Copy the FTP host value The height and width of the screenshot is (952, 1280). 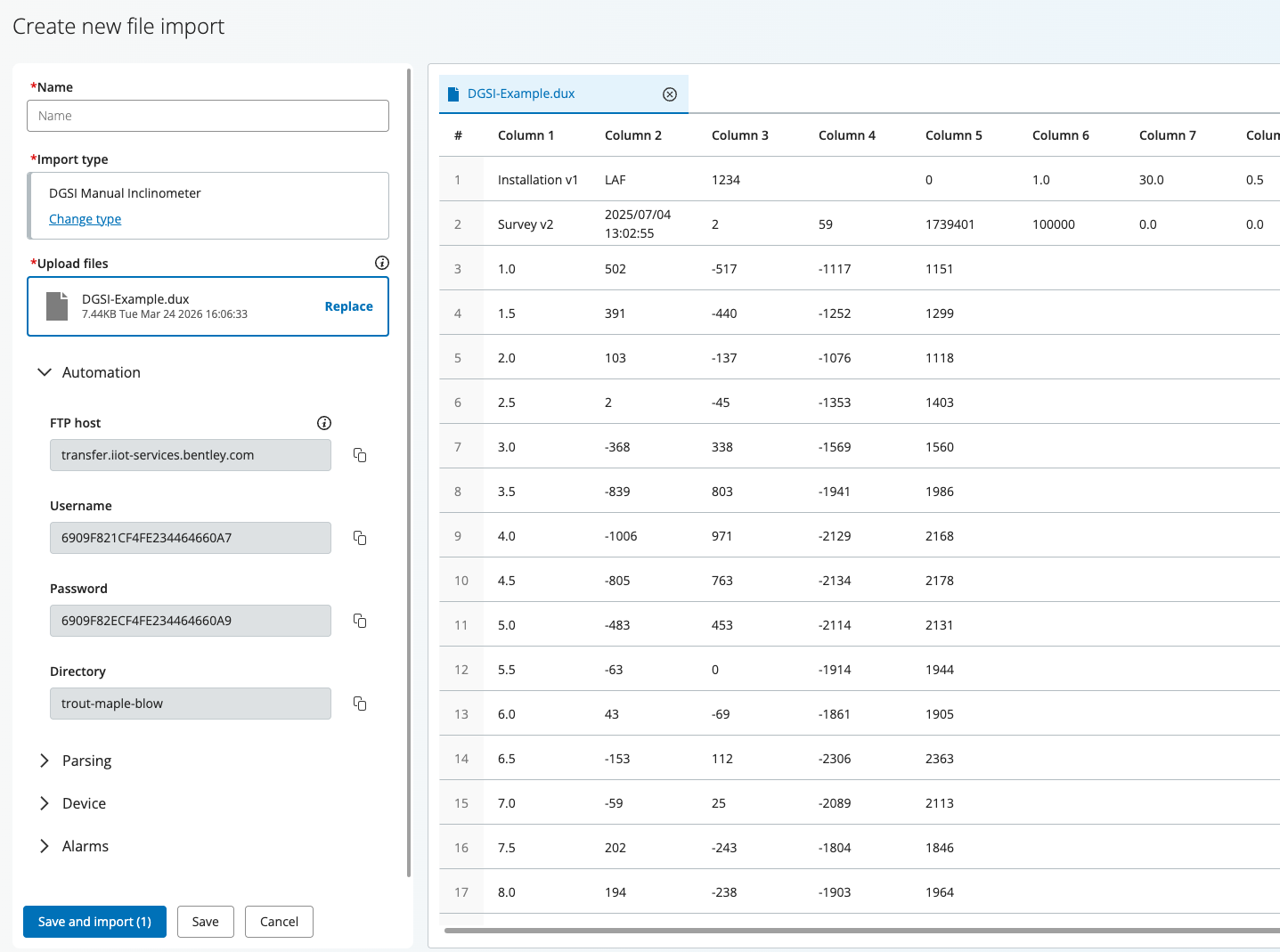pos(360,455)
